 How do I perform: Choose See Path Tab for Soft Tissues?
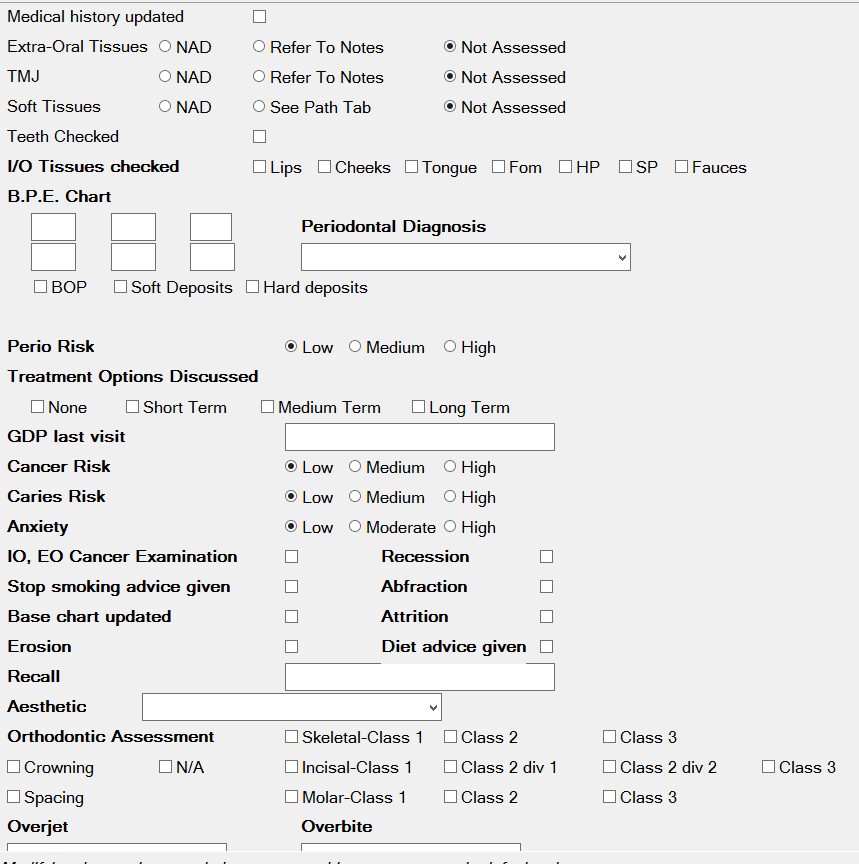259,107
